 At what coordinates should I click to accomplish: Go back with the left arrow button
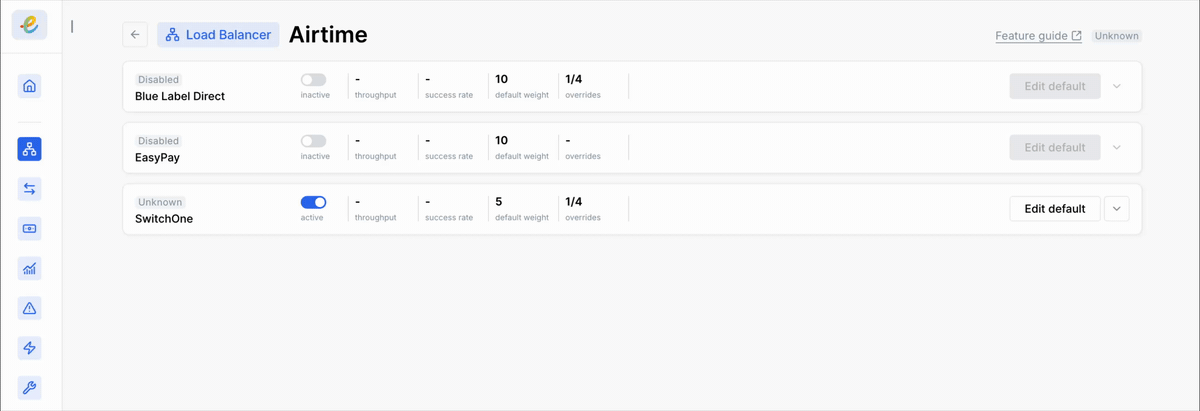tap(135, 35)
